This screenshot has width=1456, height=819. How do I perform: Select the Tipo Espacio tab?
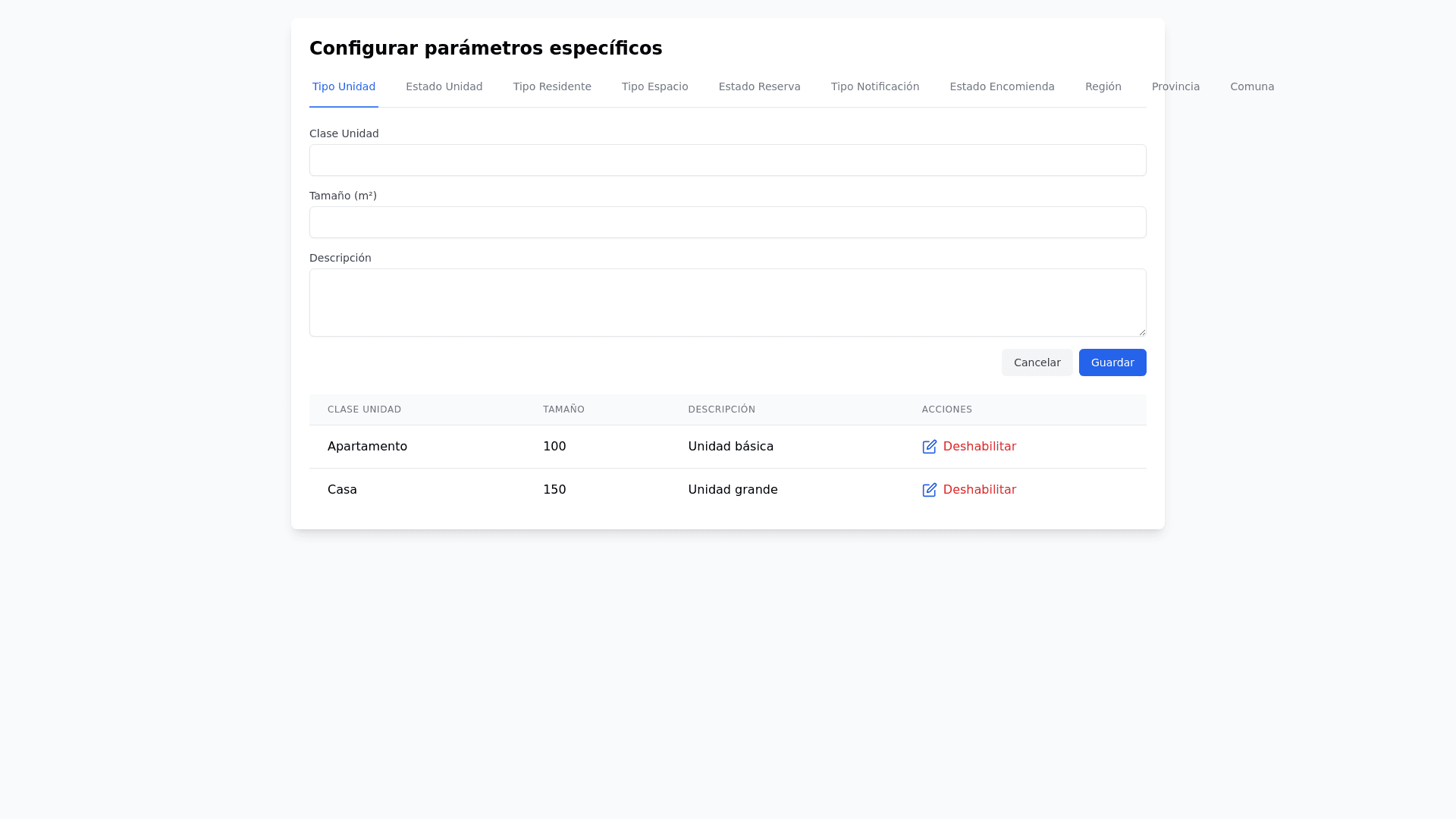[654, 86]
